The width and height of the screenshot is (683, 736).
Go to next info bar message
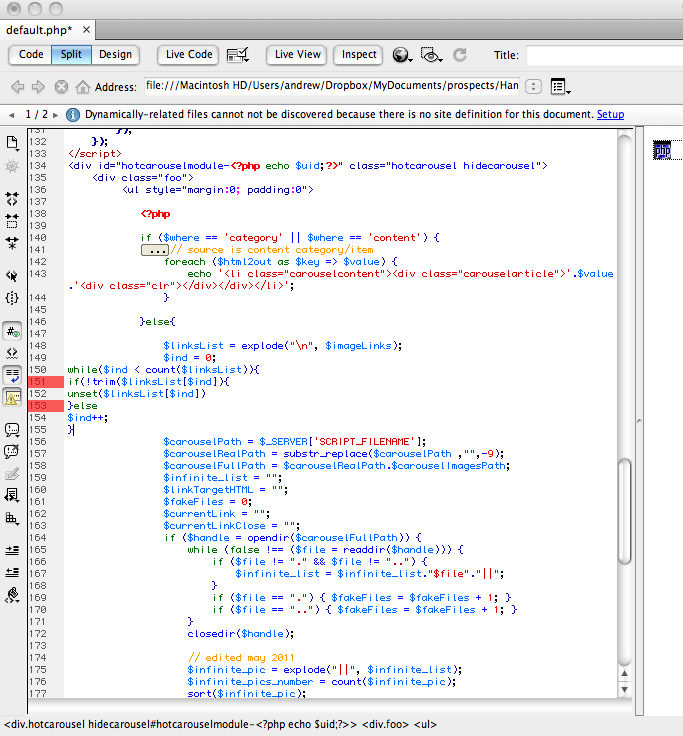pyautogui.click(x=55, y=115)
